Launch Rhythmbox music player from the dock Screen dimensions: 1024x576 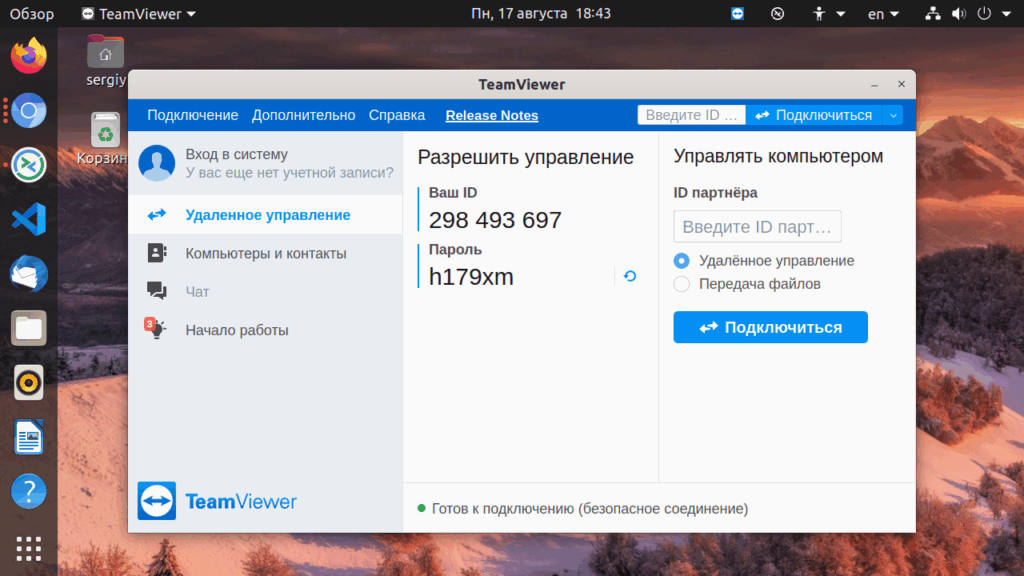coord(29,382)
